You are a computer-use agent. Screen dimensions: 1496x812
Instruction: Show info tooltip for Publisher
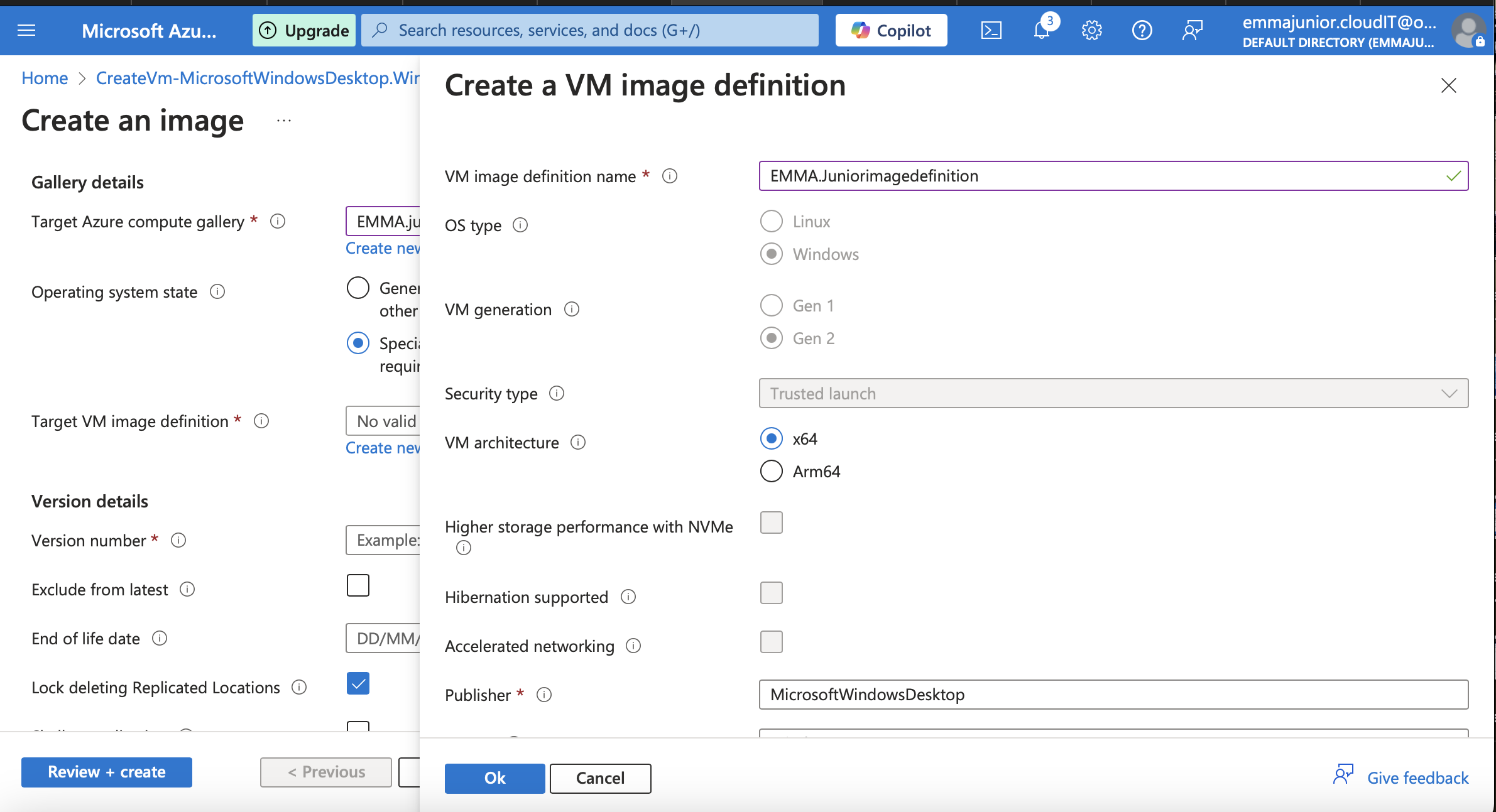(544, 695)
